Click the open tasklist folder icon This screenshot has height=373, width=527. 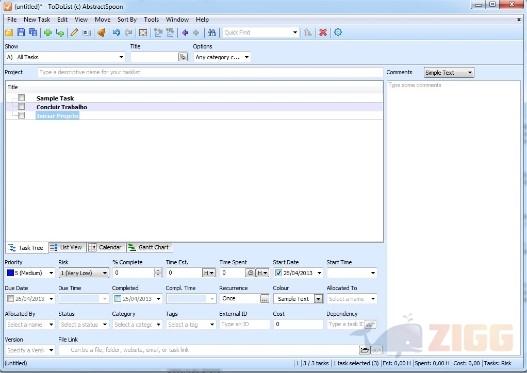click(9, 33)
